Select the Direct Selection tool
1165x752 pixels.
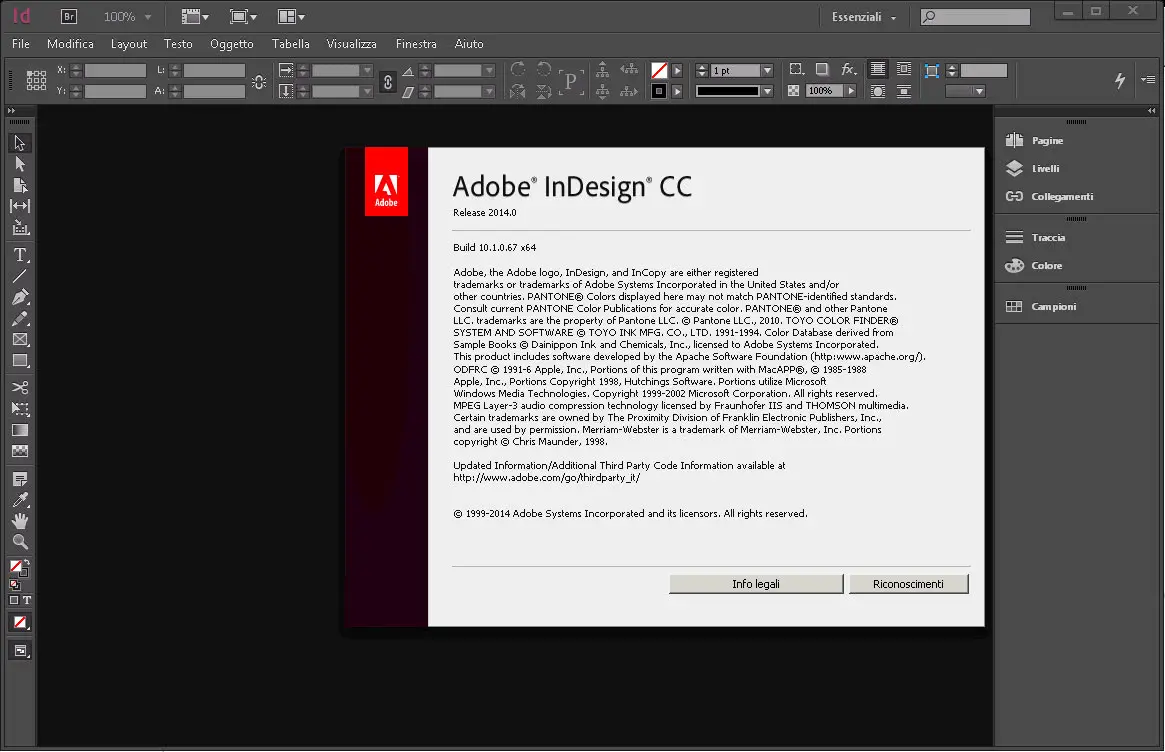pos(20,163)
